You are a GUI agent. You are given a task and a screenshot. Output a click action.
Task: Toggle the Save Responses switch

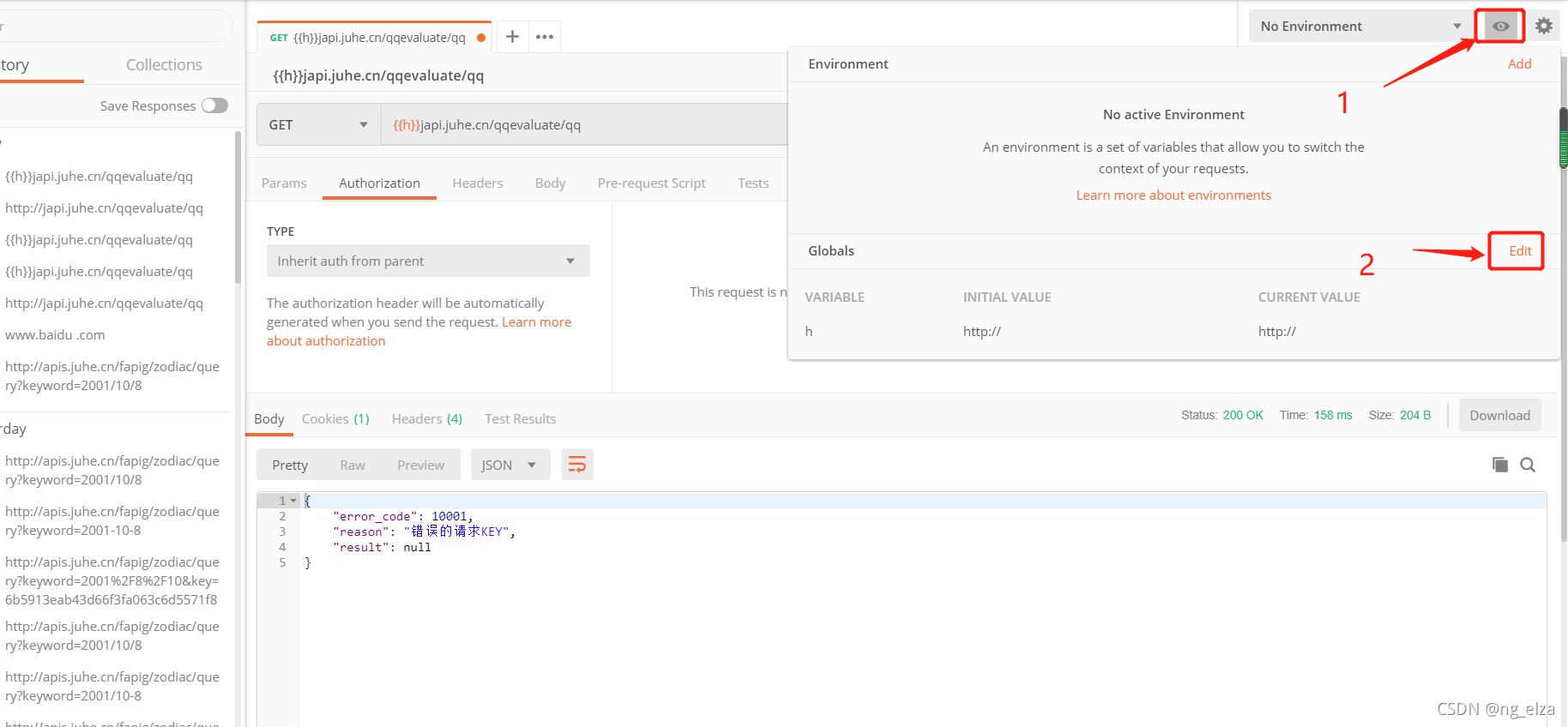(x=214, y=105)
